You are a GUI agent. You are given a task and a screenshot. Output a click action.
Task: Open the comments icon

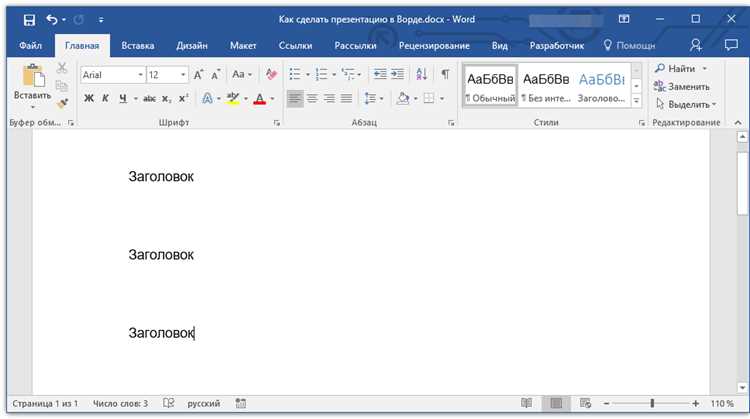[731, 45]
